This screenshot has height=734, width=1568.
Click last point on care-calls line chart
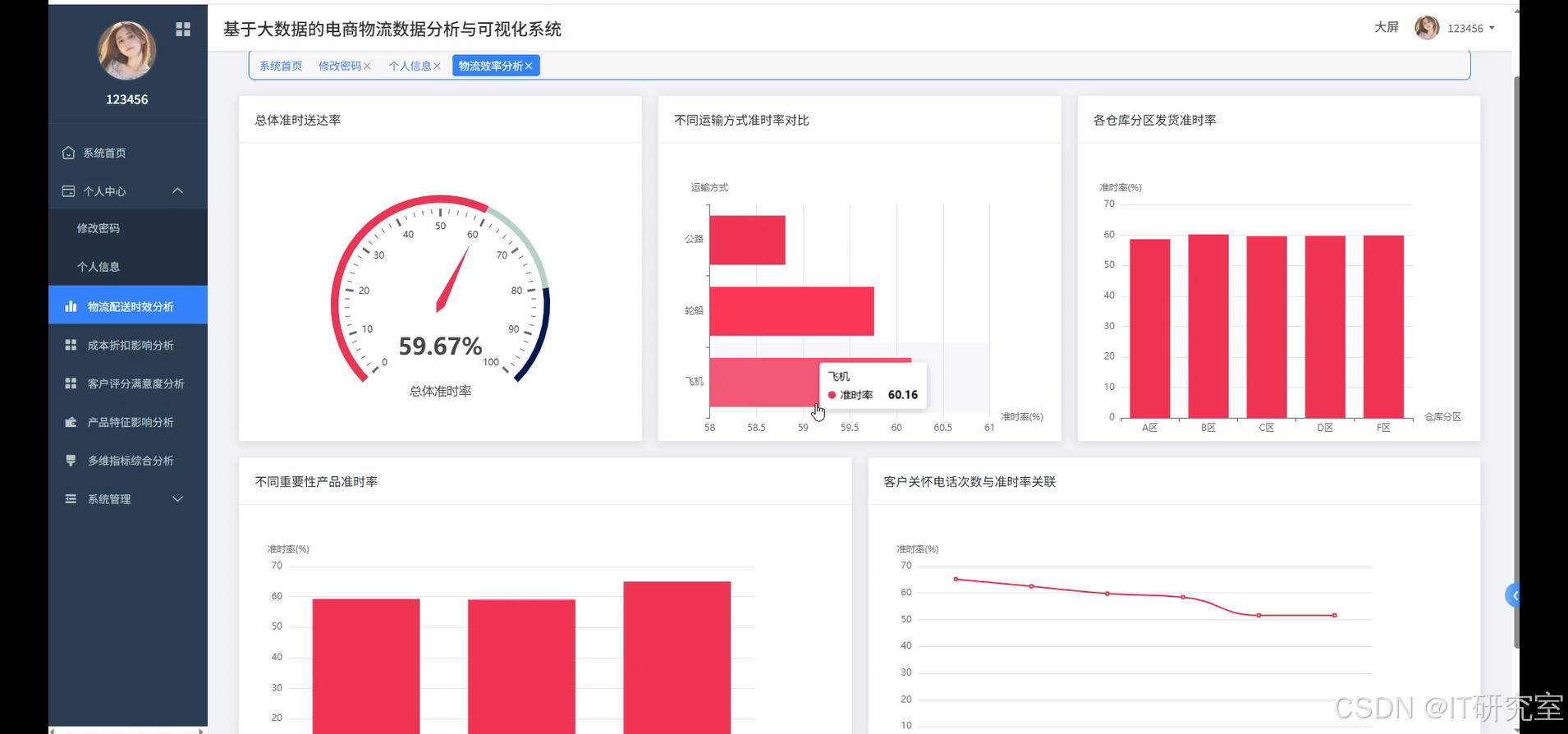click(1335, 615)
